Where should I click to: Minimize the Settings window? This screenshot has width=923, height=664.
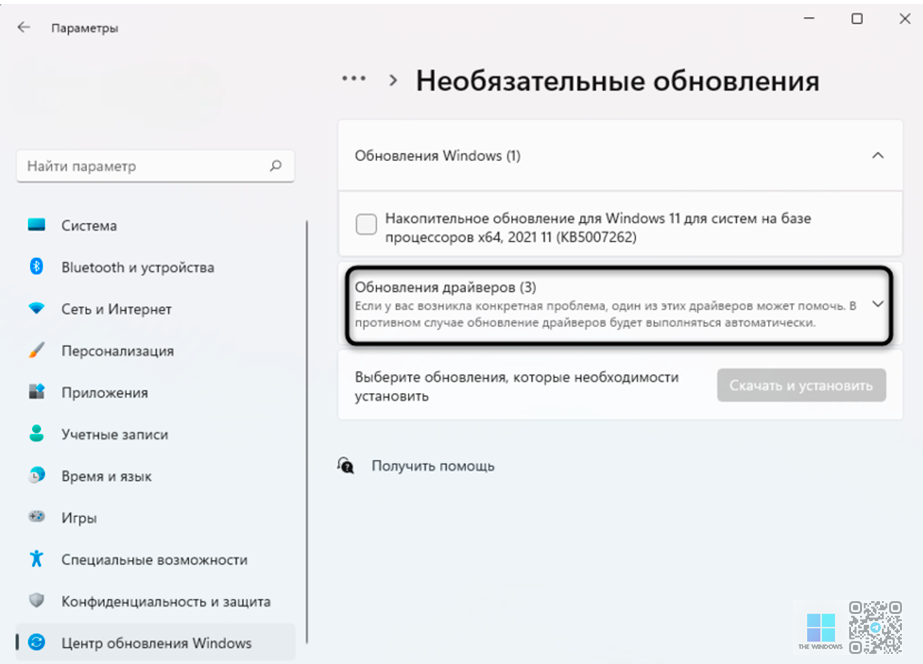[x=809, y=19]
